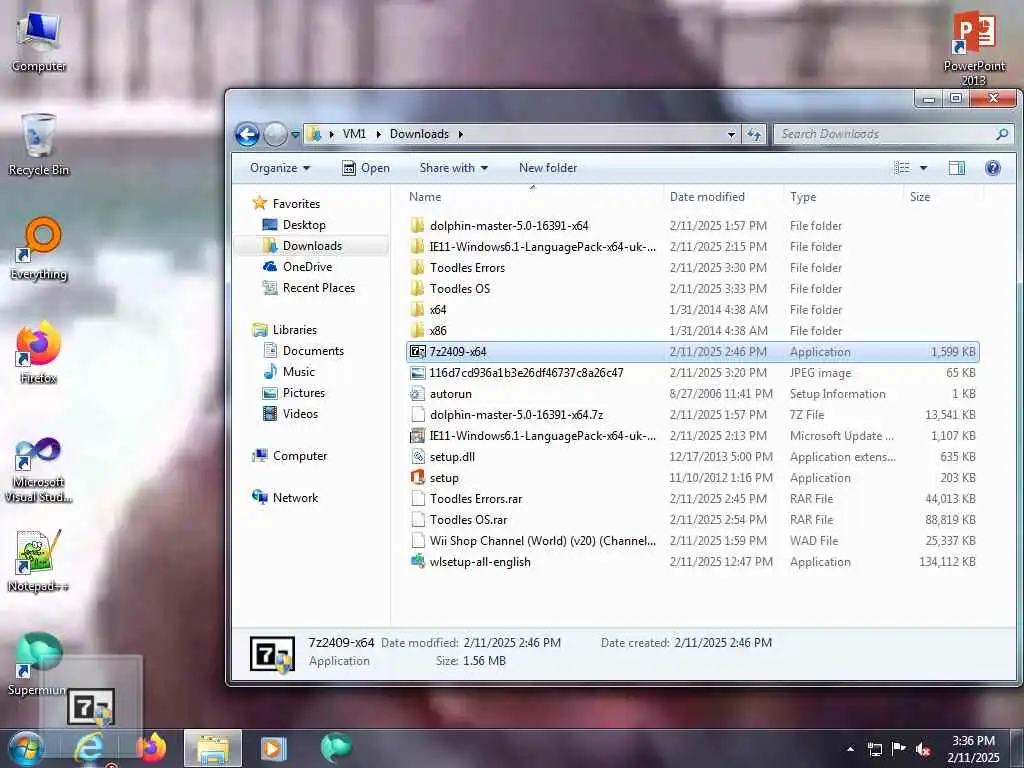Viewport: 1024px width, 768px height.
Task: Open the address bar history dropdown
Action: click(731, 134)
